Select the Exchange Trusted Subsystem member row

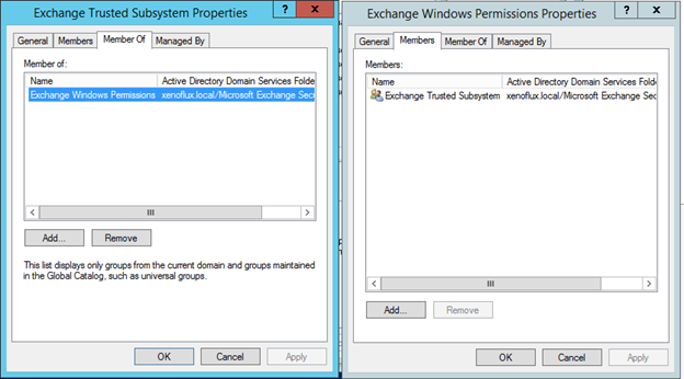[513, 96]
